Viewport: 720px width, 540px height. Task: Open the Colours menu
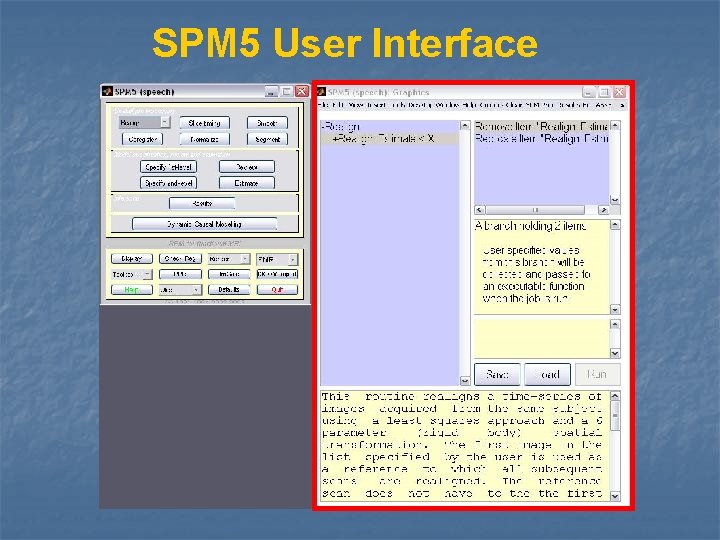pos(491,105)
